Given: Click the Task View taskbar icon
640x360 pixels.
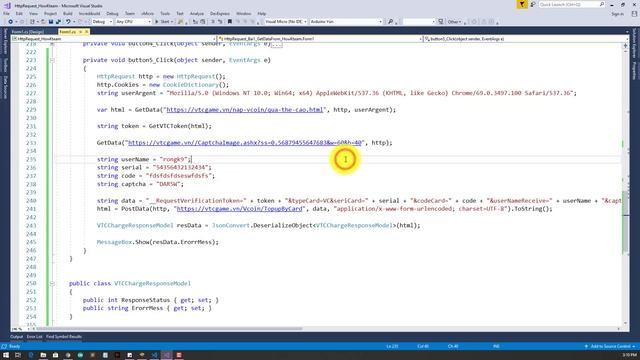Looking at the screenshot, I should click(18, 355).
